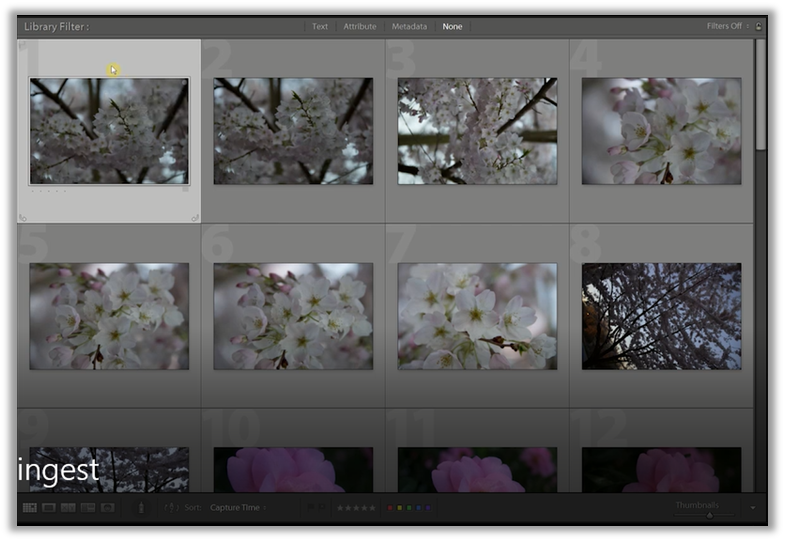The width and height of the screenshot is (785, 541).
Task: Open Capture Time sort dropdown
Action: (x=237, y=507)
